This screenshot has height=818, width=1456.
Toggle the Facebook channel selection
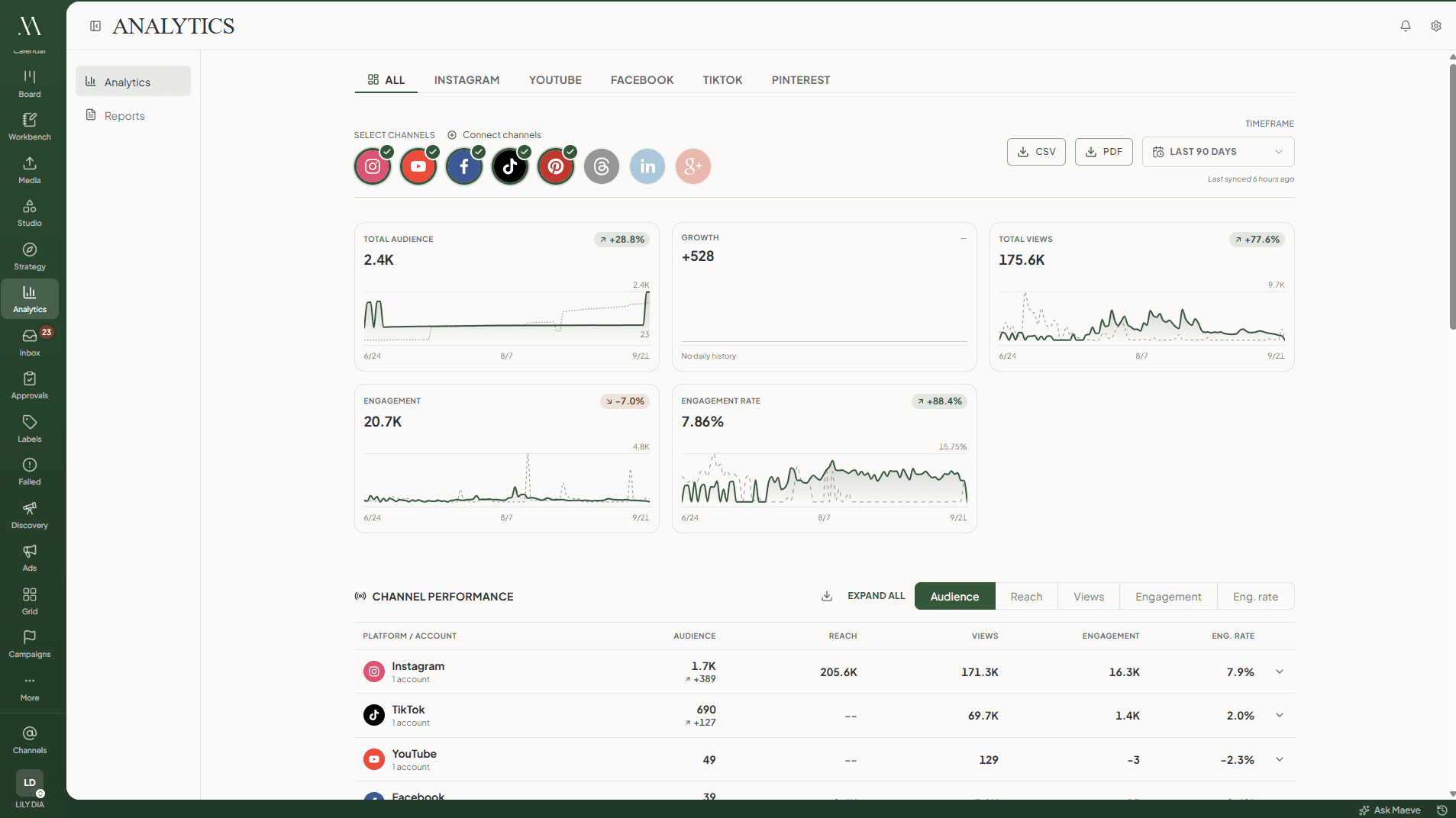tap(464, 166)
